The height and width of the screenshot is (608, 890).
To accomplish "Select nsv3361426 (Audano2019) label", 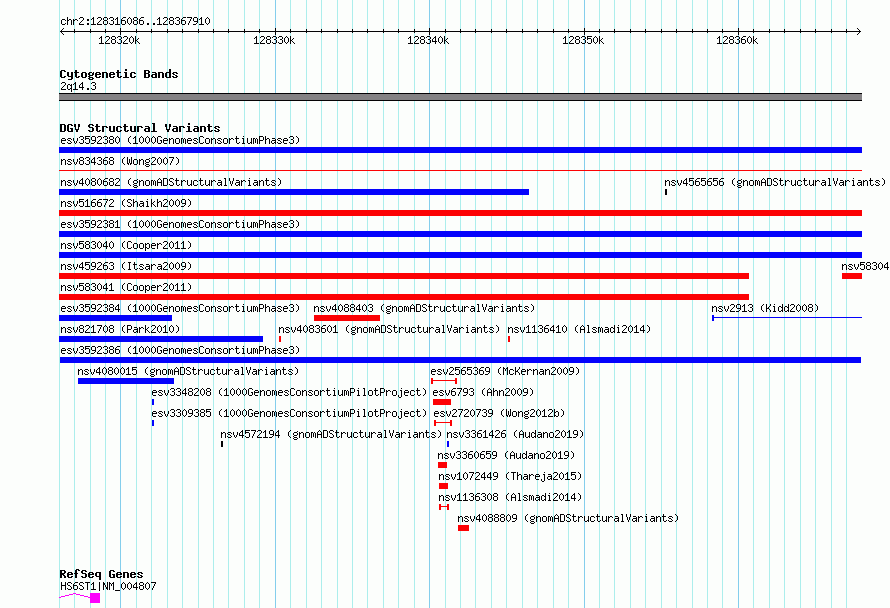I will tap(515, 434).
